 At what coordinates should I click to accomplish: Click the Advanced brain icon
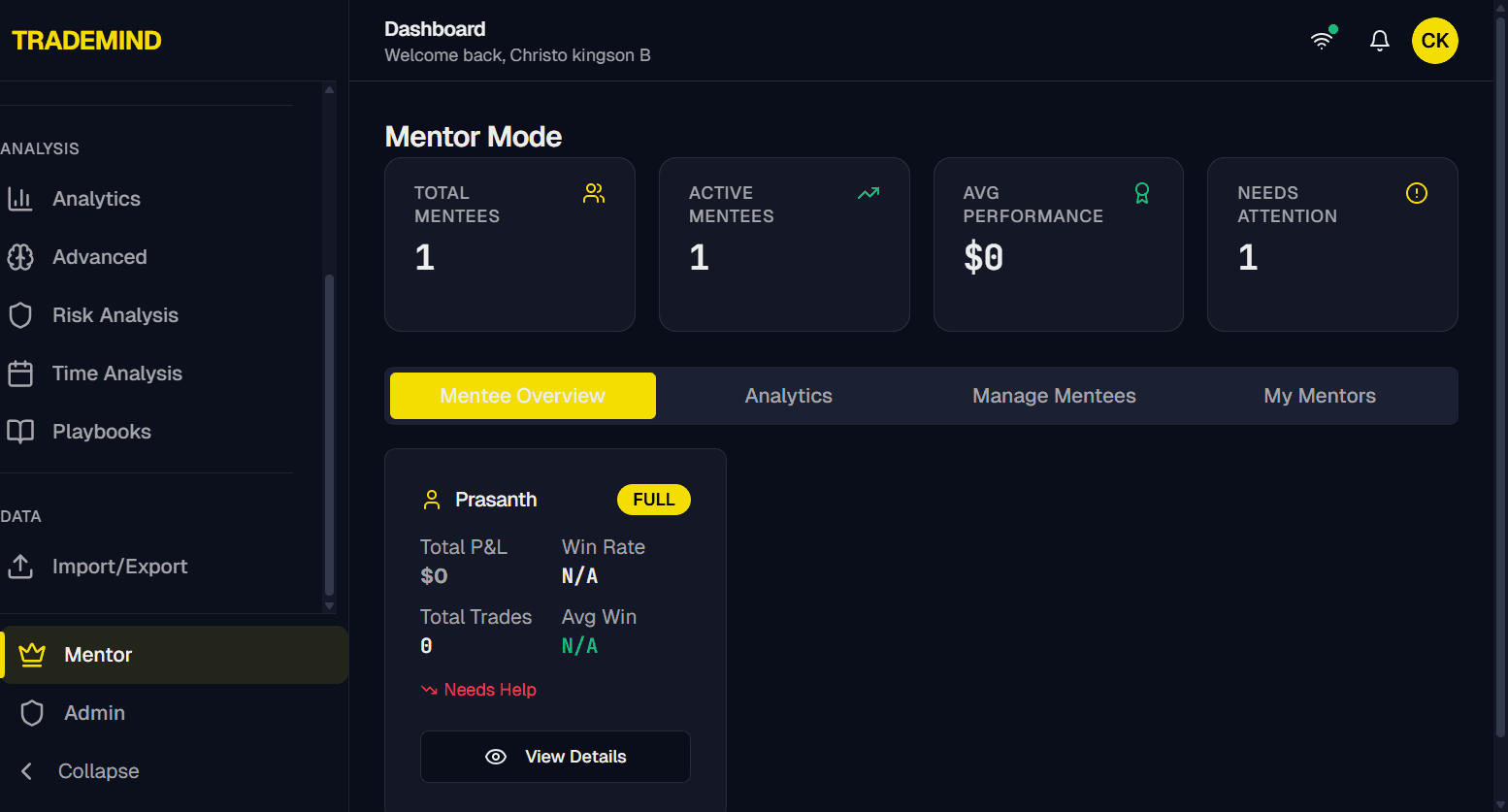(20, 257)
